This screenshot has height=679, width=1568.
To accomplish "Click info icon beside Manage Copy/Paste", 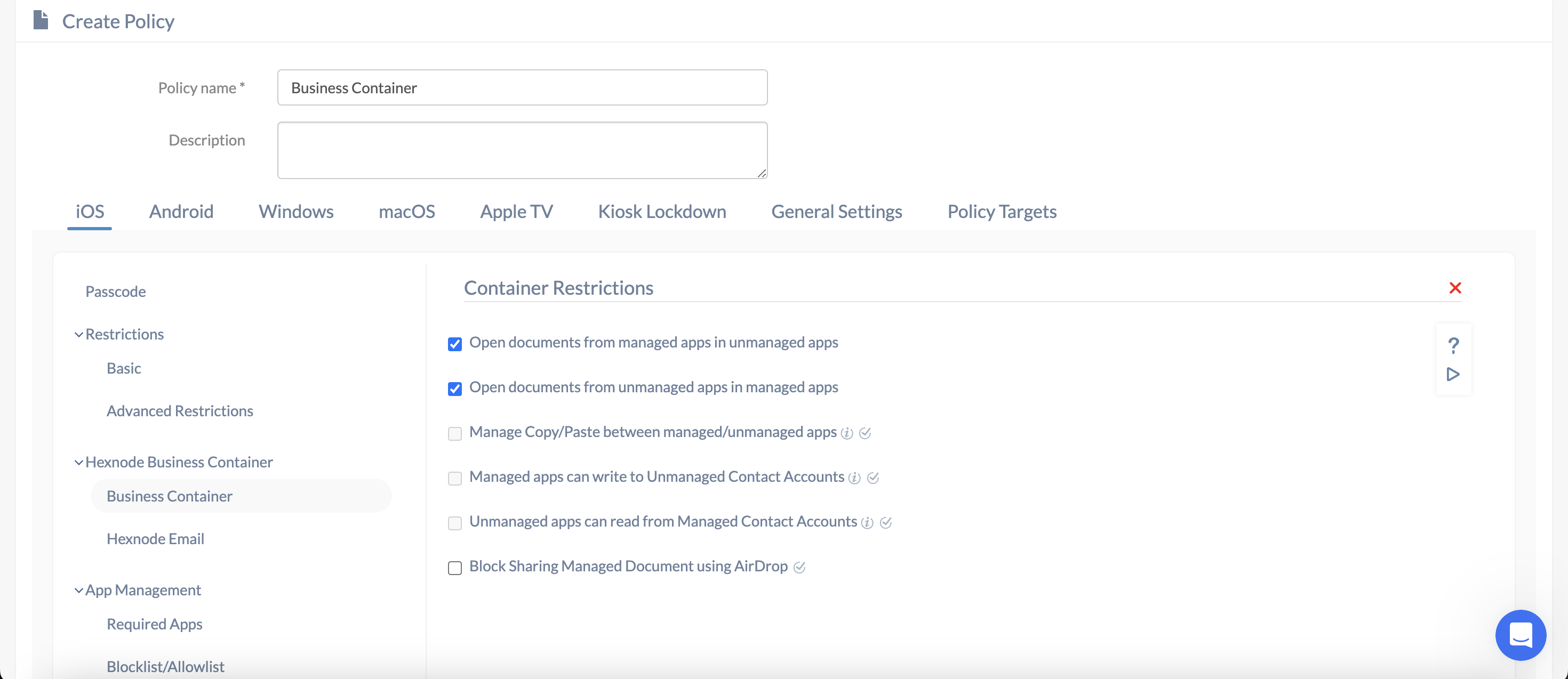I will coord(847,433).
